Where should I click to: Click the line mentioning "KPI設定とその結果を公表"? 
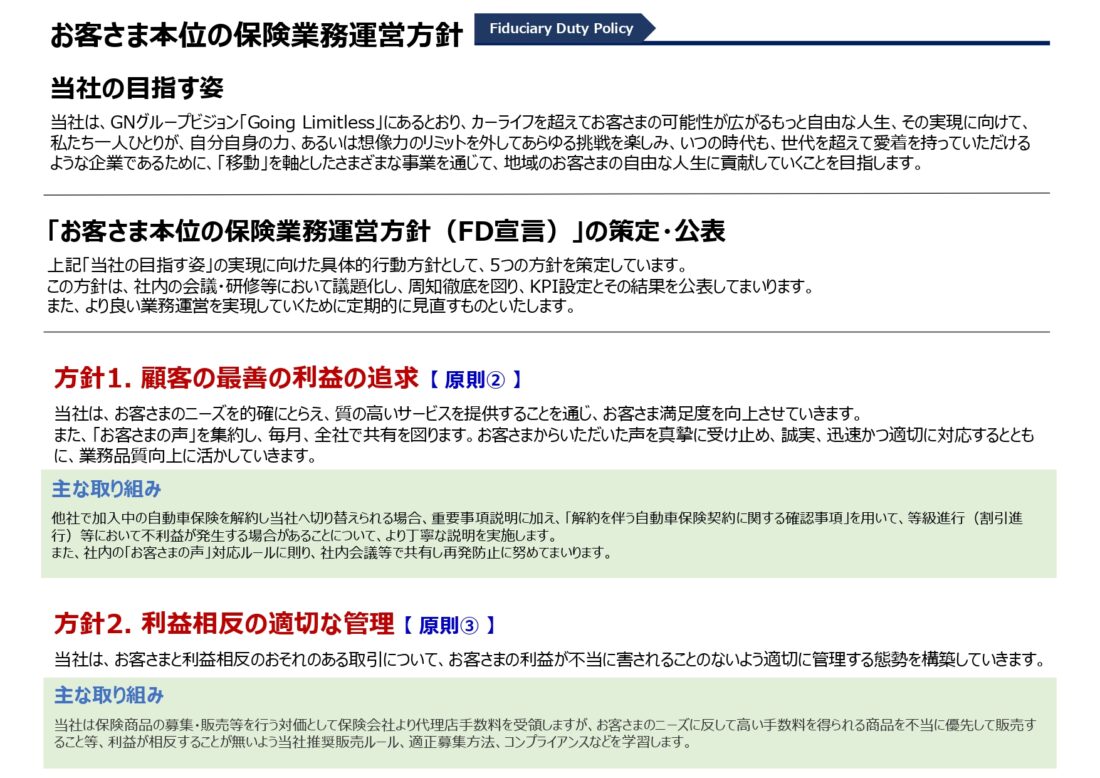(x=430, y=287)
